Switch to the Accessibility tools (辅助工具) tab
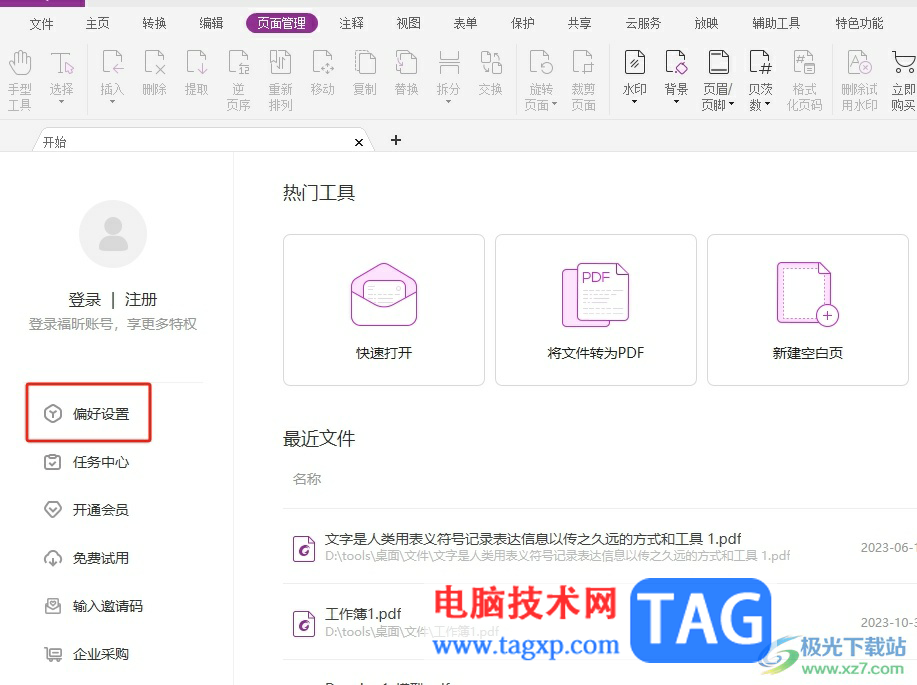This screenshot has height=685, width=917. coord(776,23)
